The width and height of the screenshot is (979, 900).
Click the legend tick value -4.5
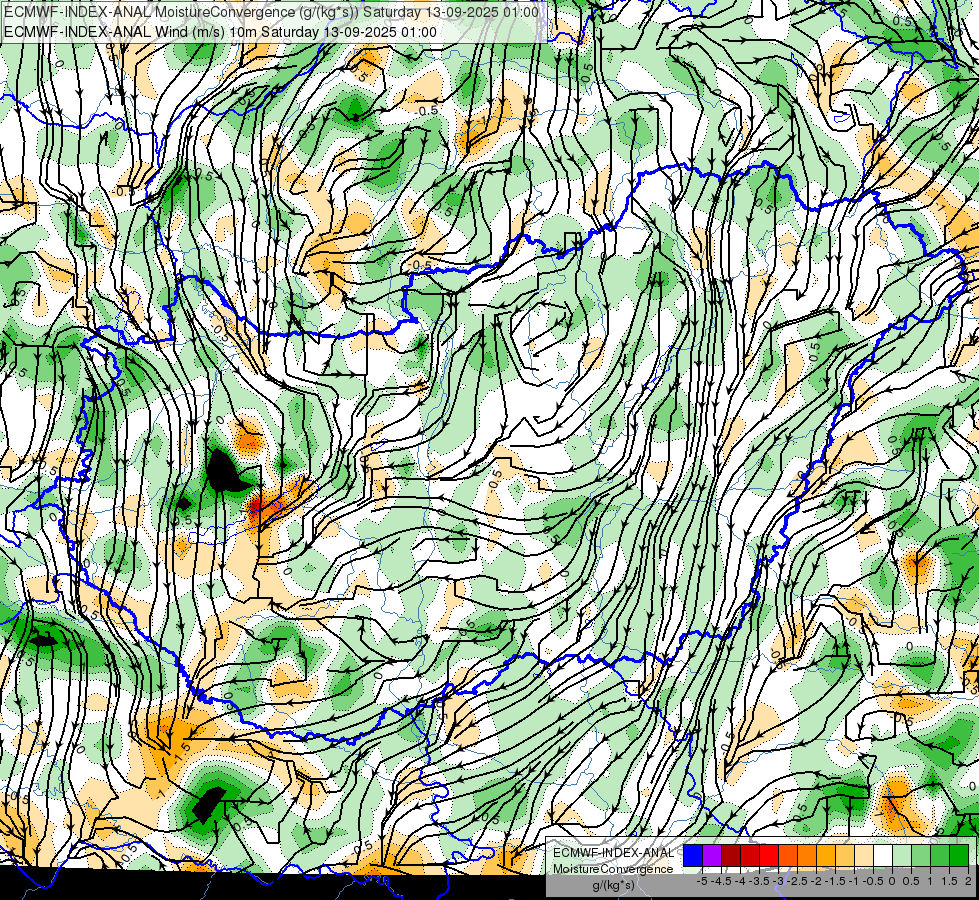pyautogui.click(x=721, y=881)
